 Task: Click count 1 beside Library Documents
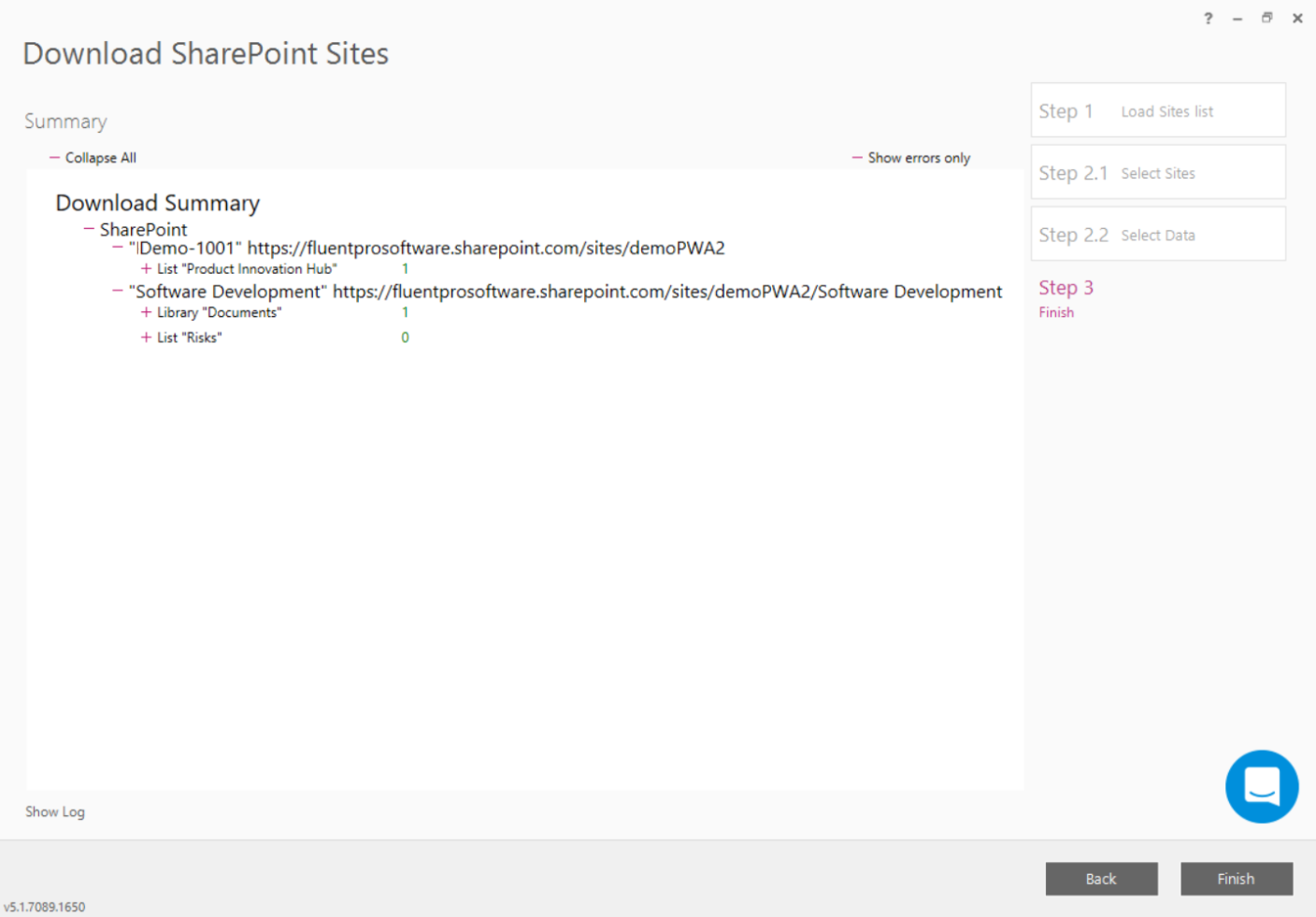coord(405,312)
